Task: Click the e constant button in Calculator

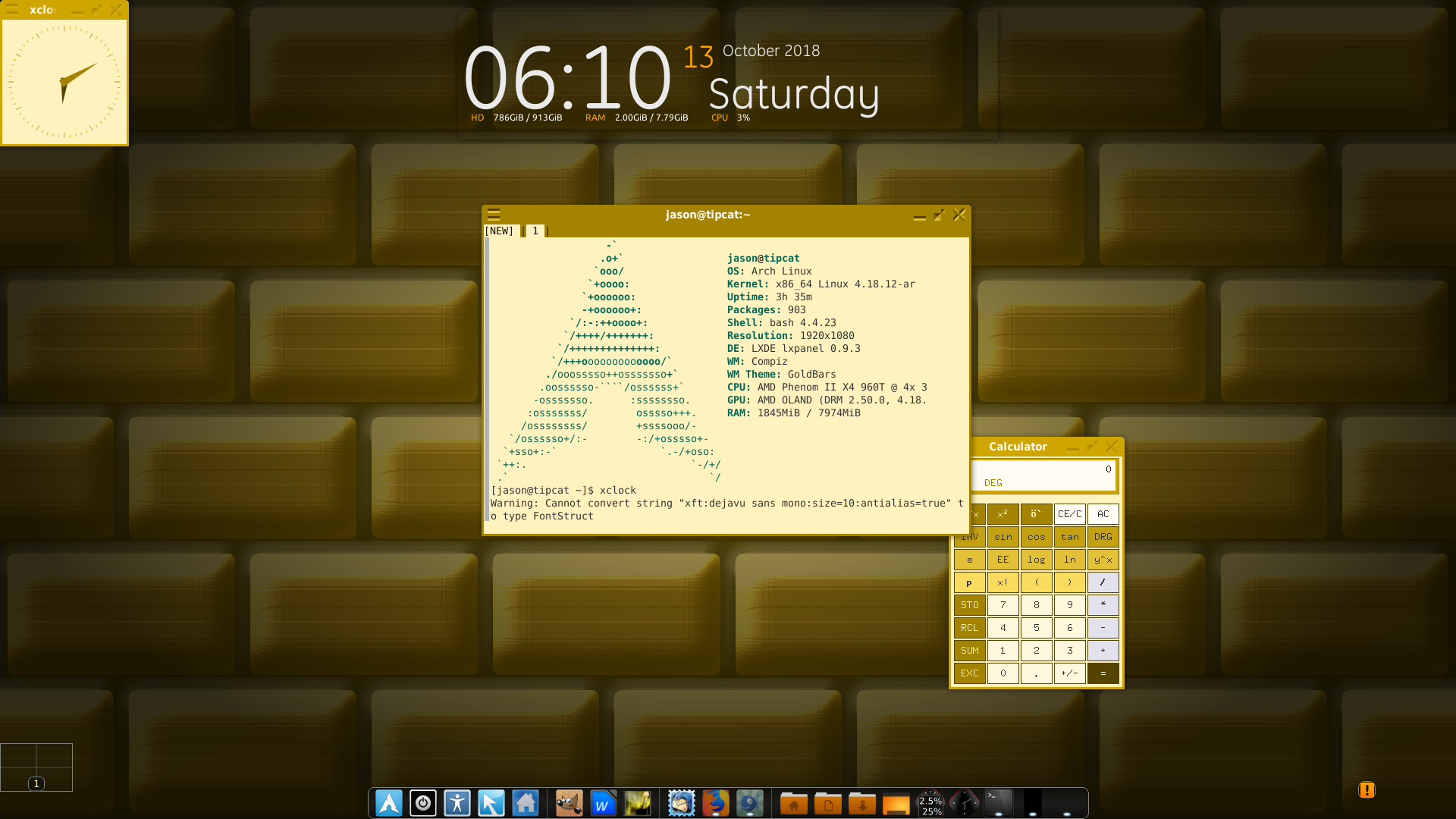Action: pos(970,560)
